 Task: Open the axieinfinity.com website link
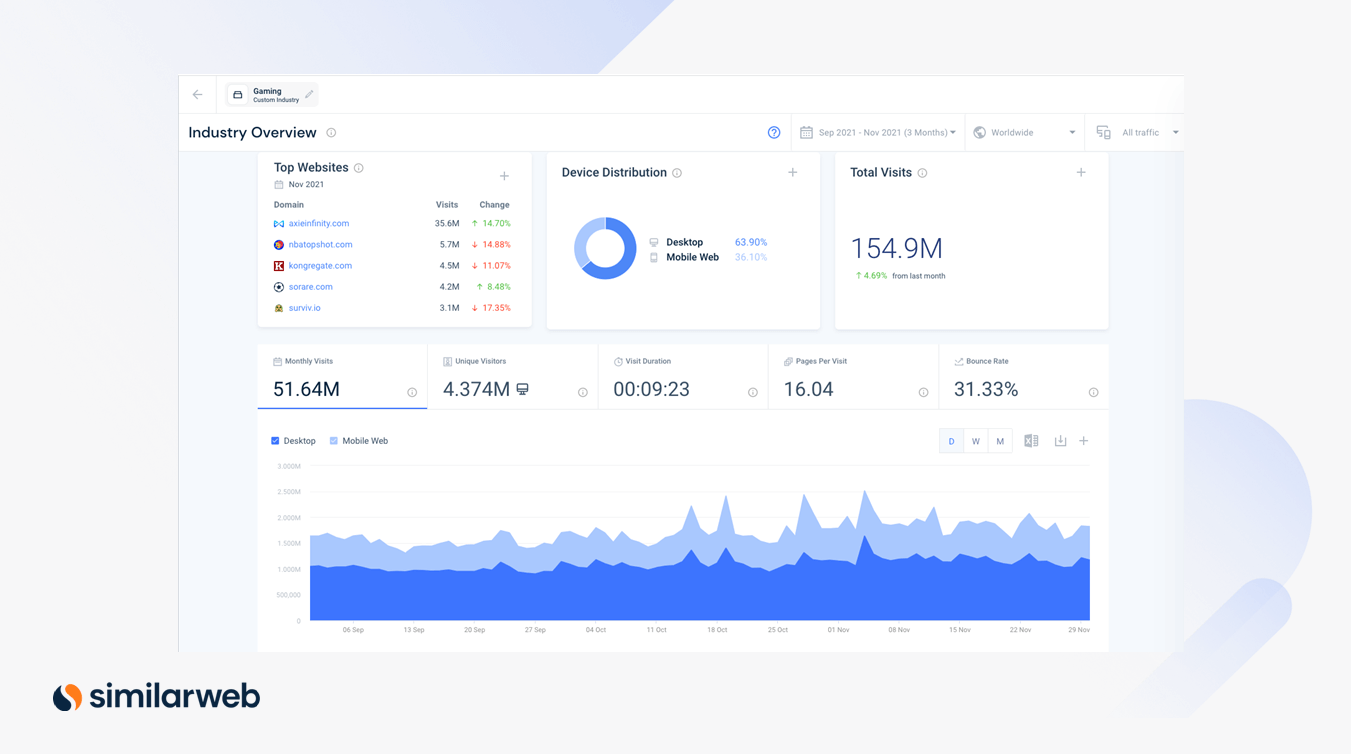click(319, 223)
